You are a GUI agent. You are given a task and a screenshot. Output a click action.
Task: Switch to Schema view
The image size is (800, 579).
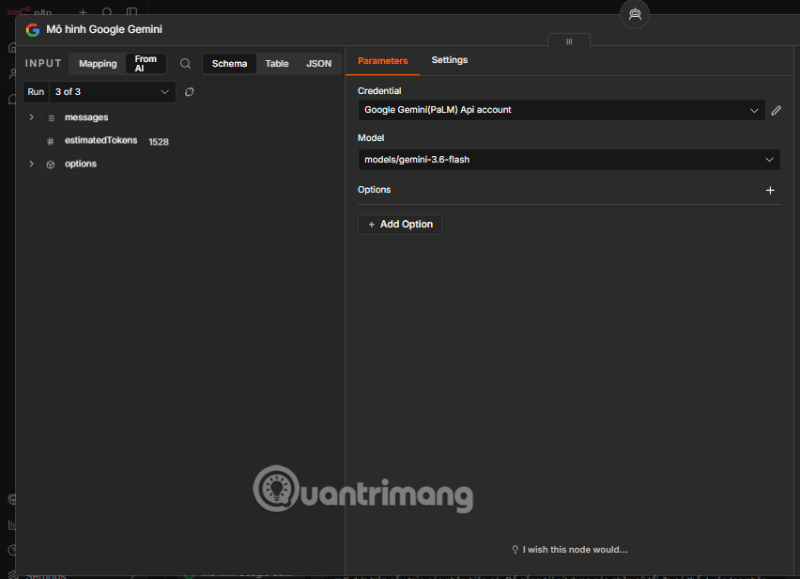point(230,64)
